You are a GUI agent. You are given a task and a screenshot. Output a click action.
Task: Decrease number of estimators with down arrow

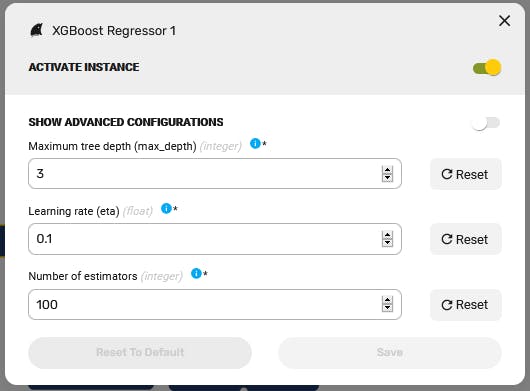(x=387, y=308)
